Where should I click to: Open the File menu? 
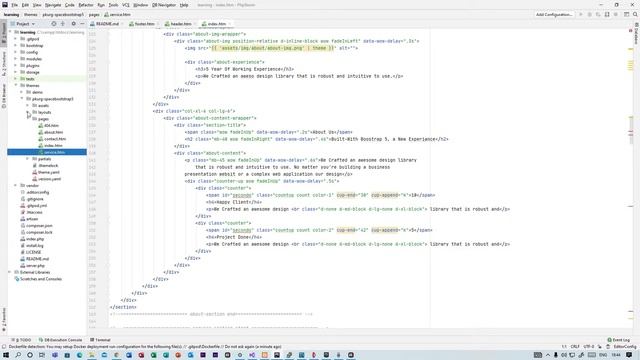(x=14, y=5)
